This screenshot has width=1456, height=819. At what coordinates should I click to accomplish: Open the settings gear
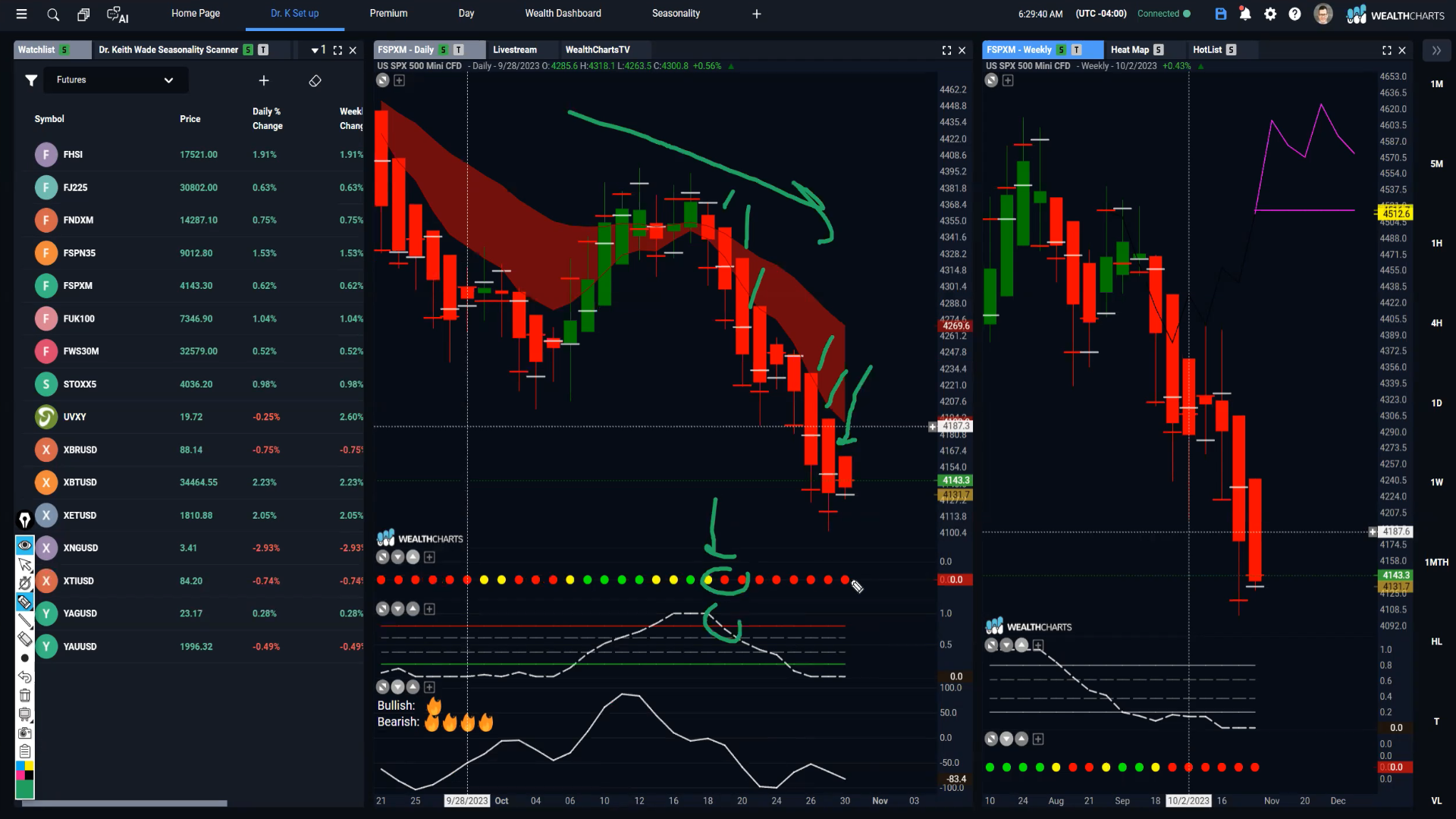tap(1270, 14)
